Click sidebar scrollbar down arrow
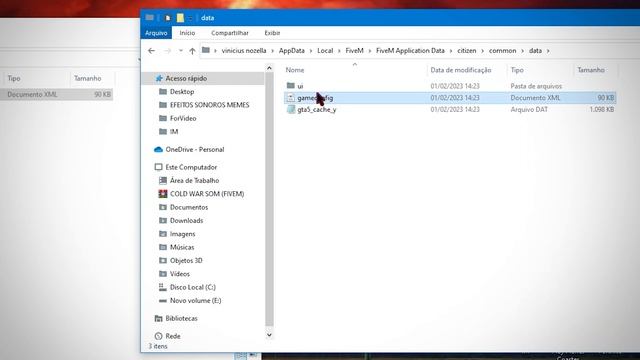 [x=269, y=335]
